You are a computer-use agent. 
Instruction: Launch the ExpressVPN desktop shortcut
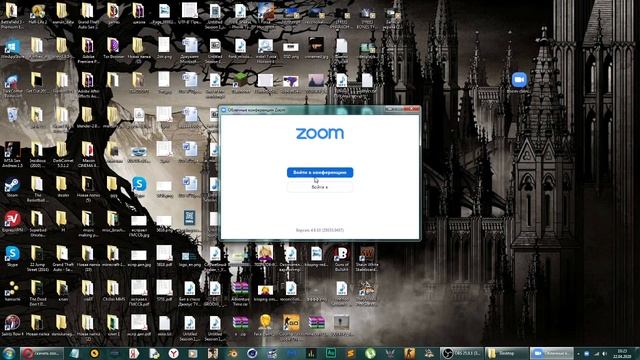12,222
